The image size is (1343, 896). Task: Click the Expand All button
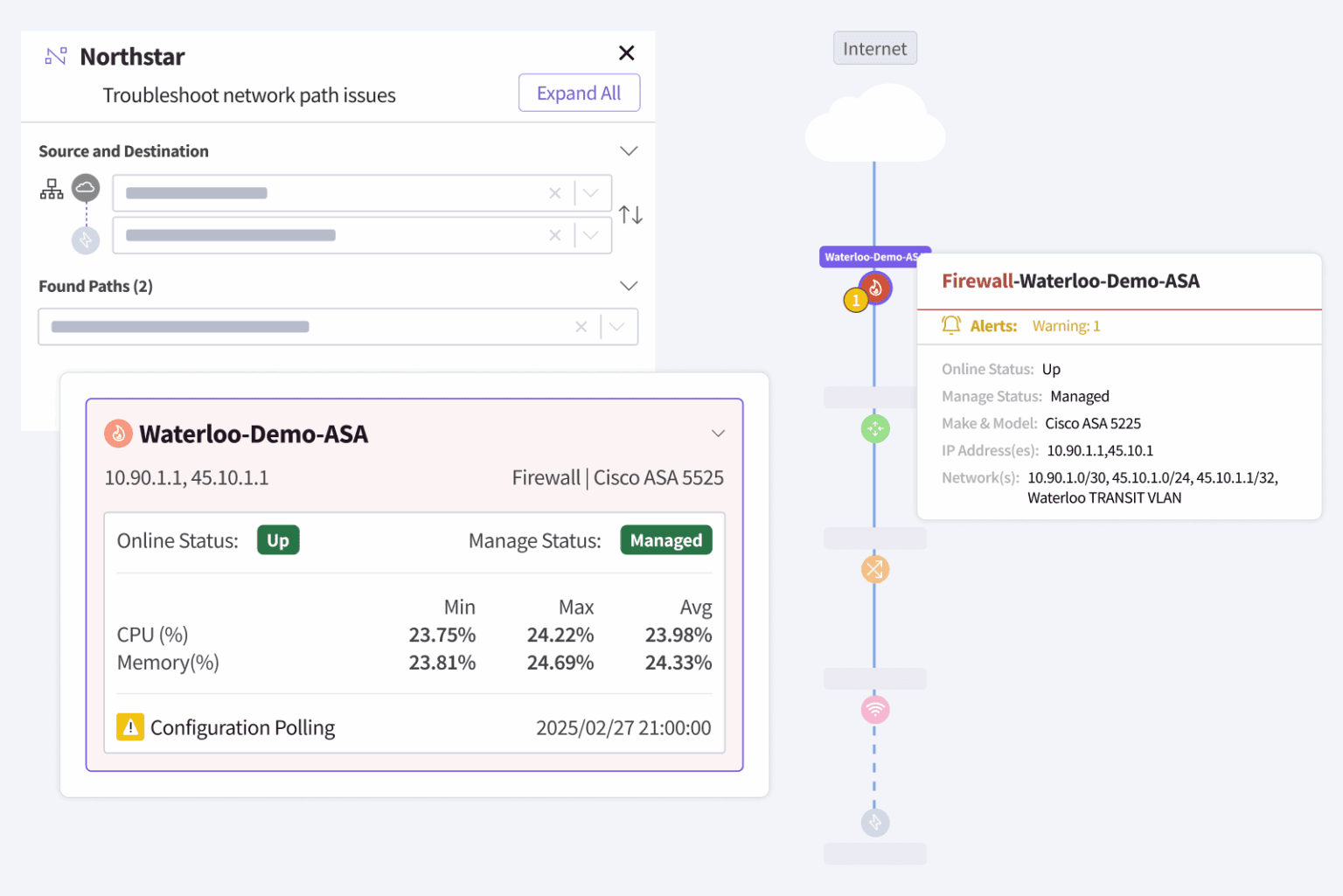pos(579,93)
